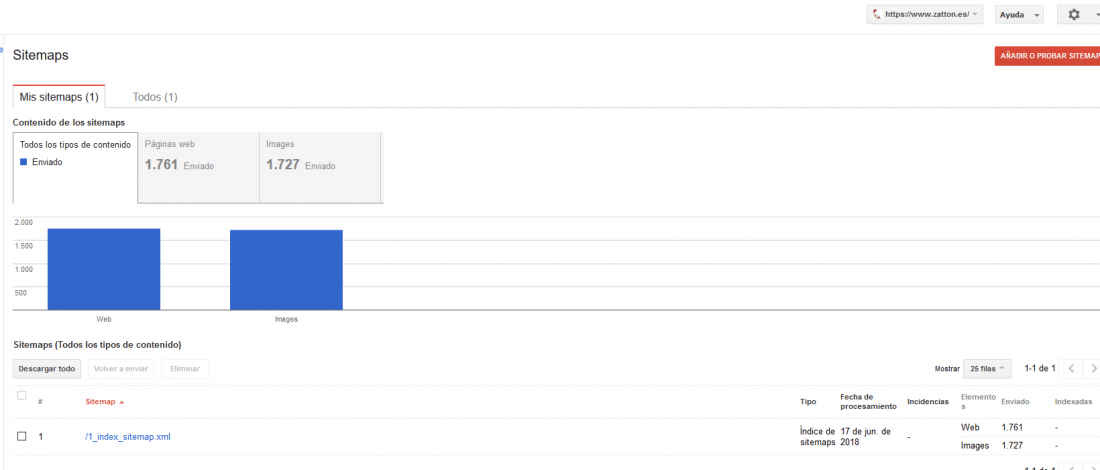Screen dimensions: 1100x470
Task: Click the blue Images bar in chart
Action: (286, 269)
